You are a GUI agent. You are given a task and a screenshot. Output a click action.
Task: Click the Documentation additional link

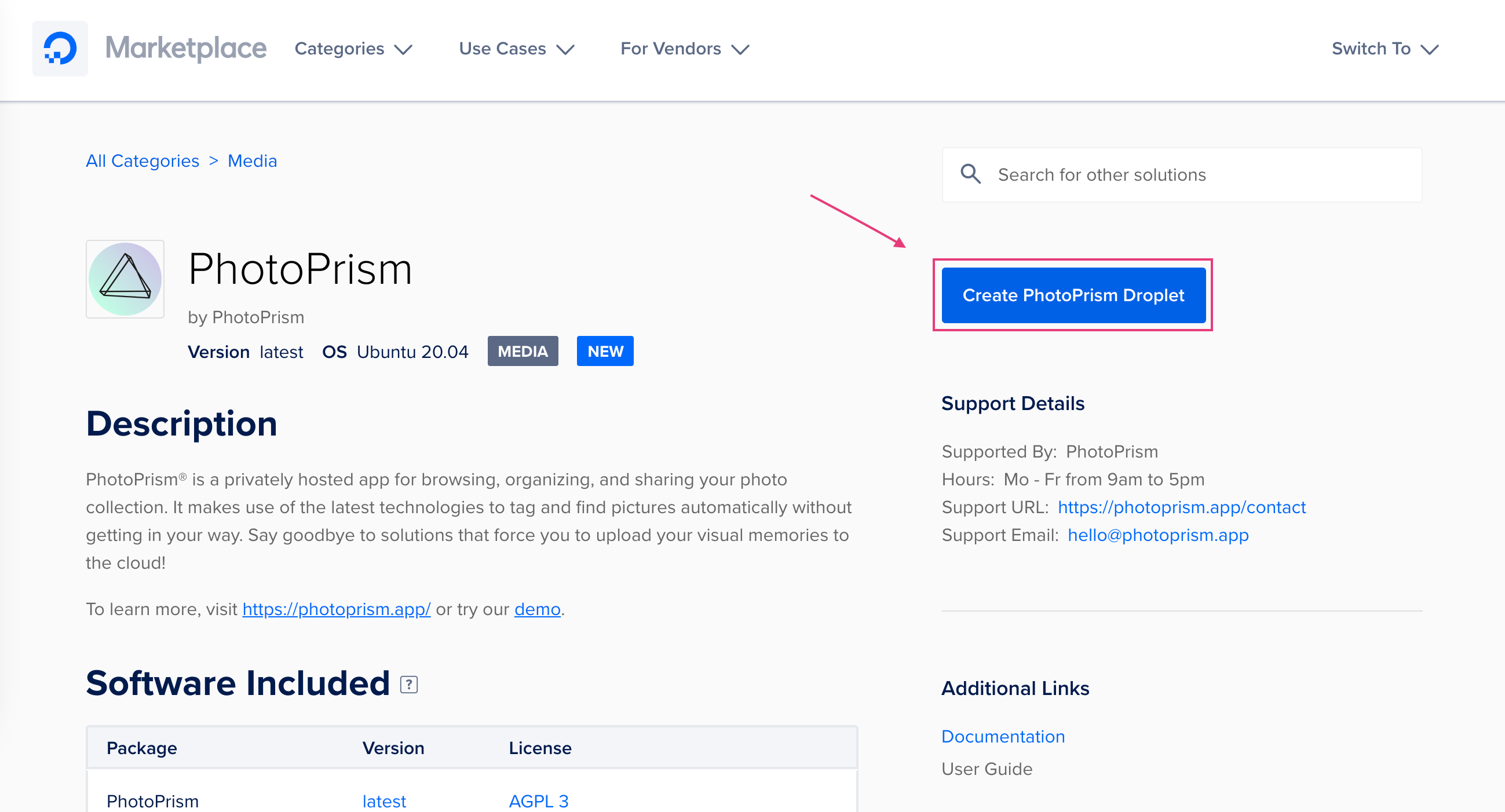(1003, 736)
